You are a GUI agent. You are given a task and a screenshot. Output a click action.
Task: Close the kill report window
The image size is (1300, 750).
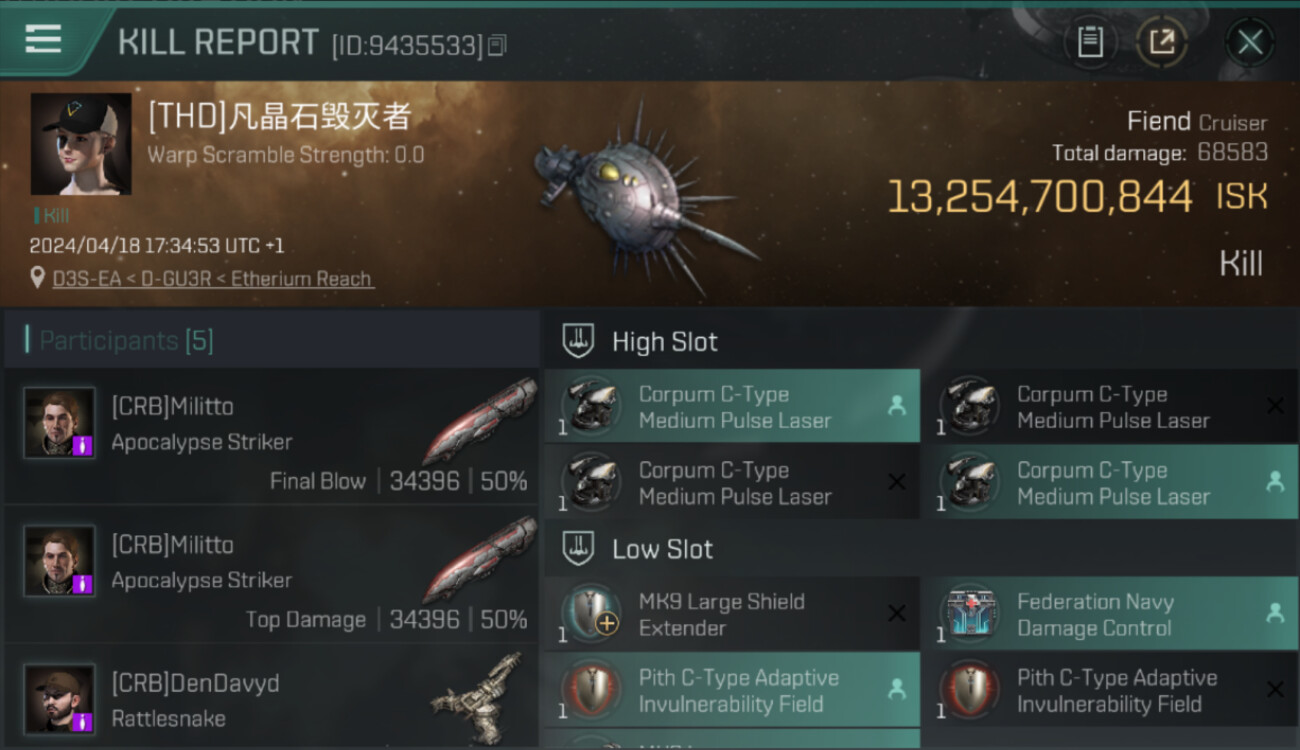coord(1250,42)
